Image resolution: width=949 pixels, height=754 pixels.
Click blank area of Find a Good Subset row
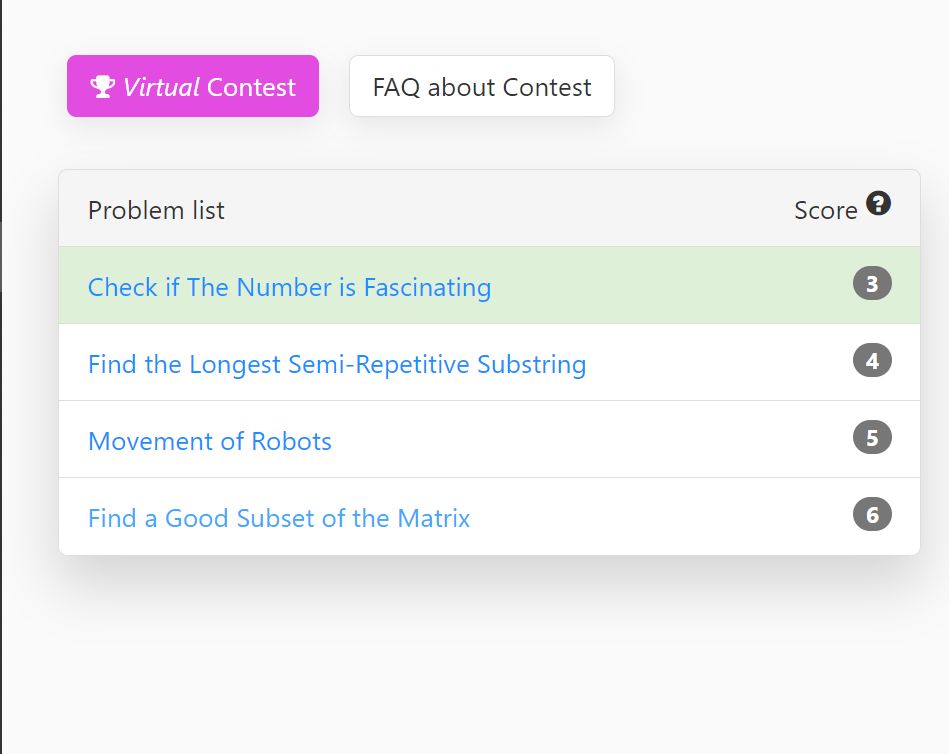click(x=654, y=516)
